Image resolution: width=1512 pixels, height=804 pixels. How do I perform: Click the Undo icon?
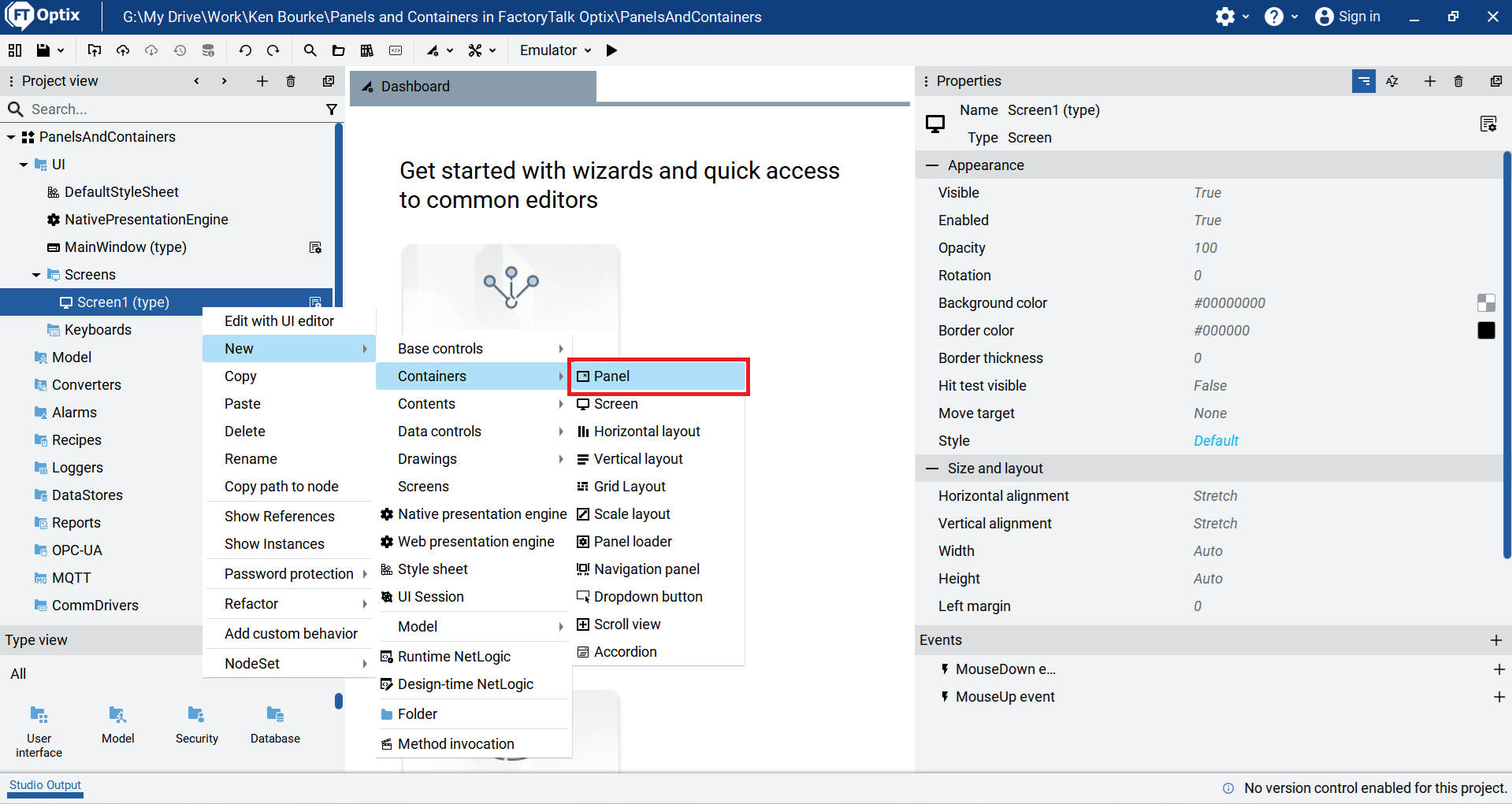(x=245, y=50)
